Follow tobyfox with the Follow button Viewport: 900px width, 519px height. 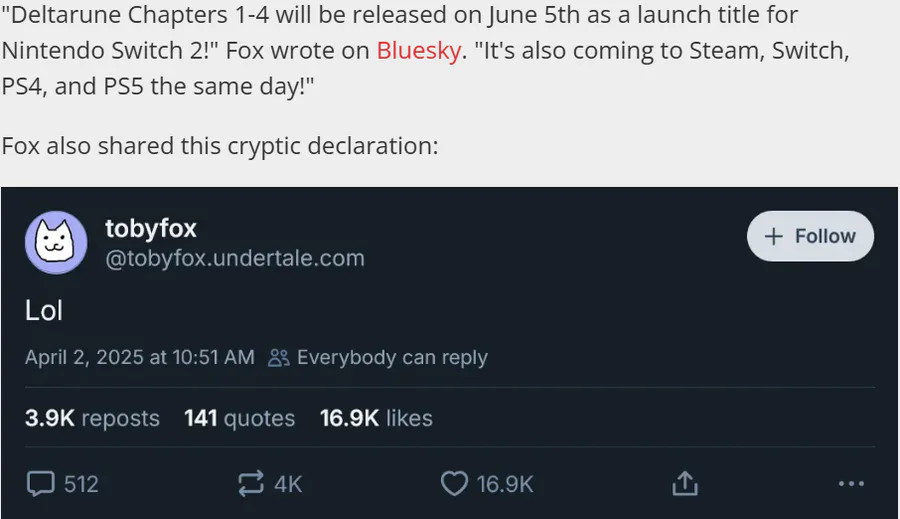810,236
